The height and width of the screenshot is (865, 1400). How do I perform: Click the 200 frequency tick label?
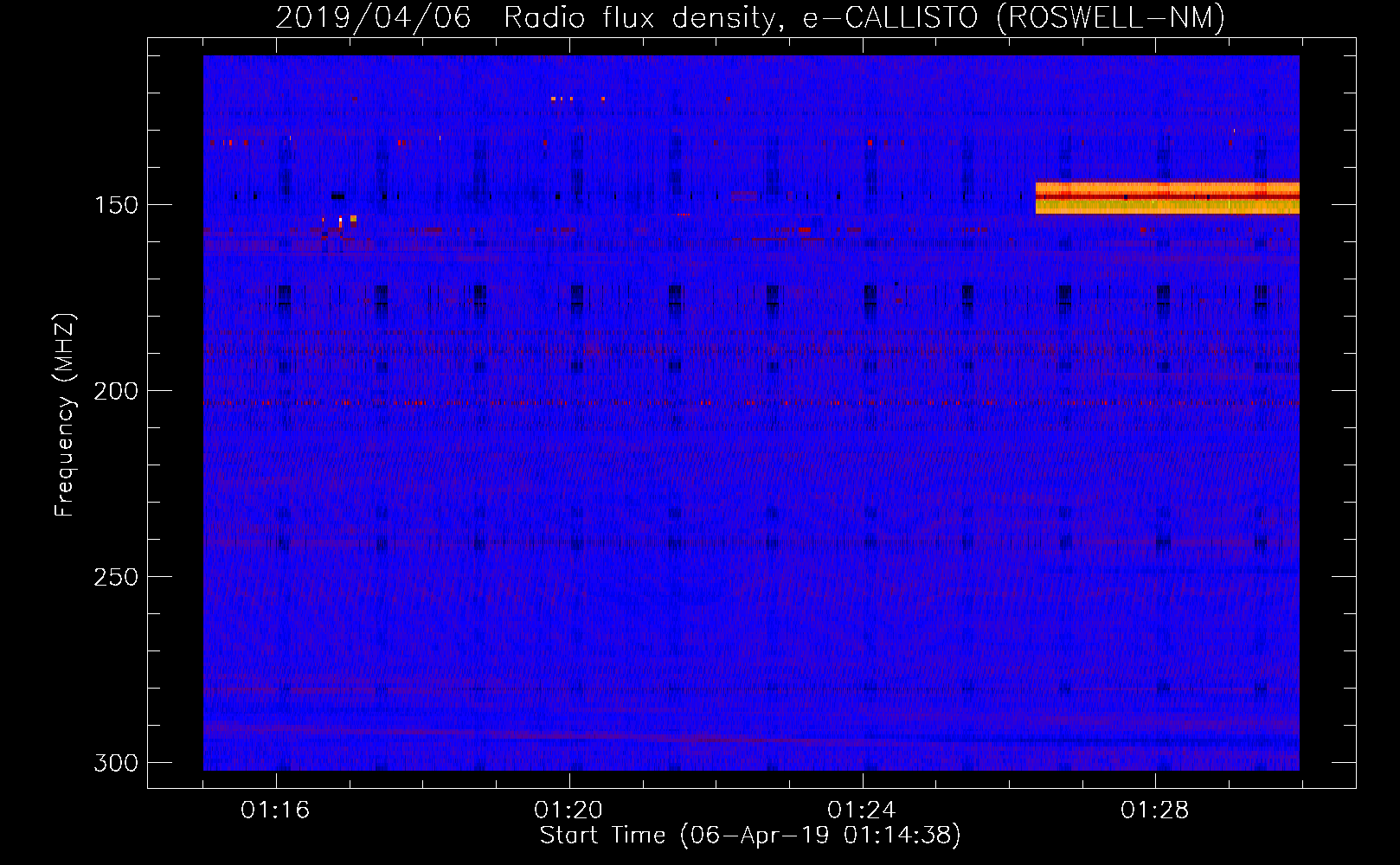[116, 391]
